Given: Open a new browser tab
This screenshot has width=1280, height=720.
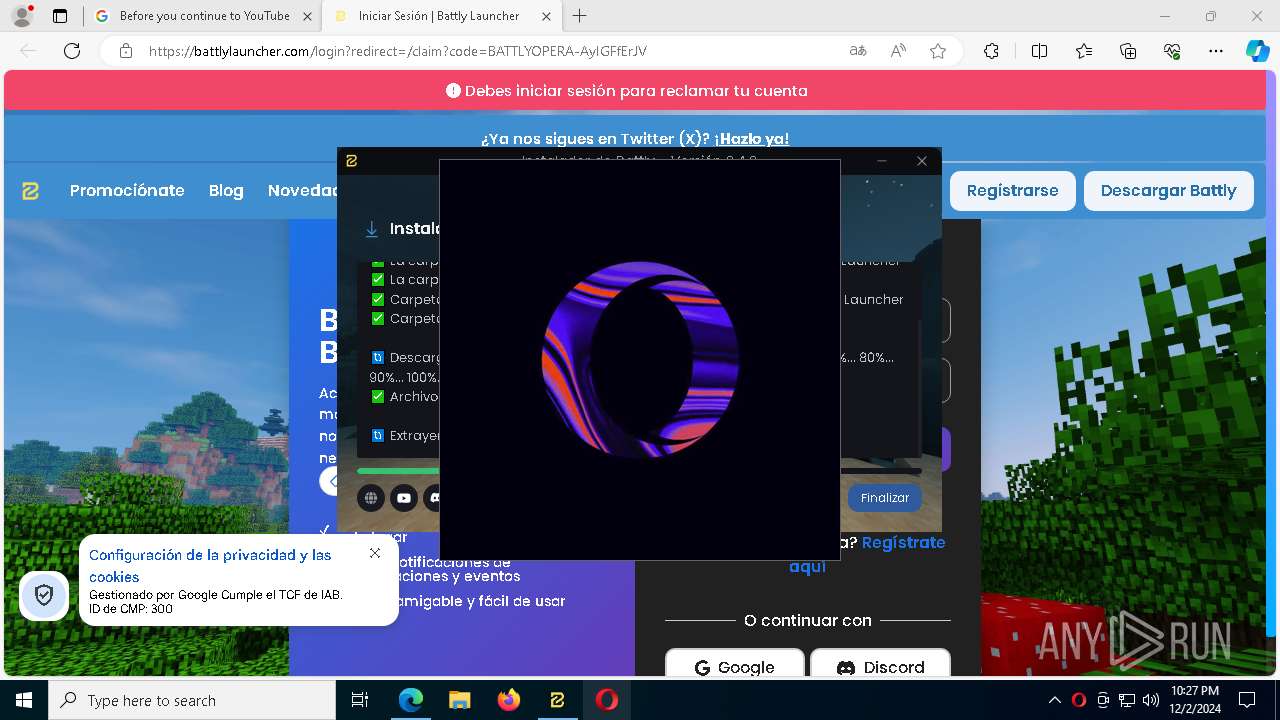Looking at the screenshot, I should [x=580, y=16].
